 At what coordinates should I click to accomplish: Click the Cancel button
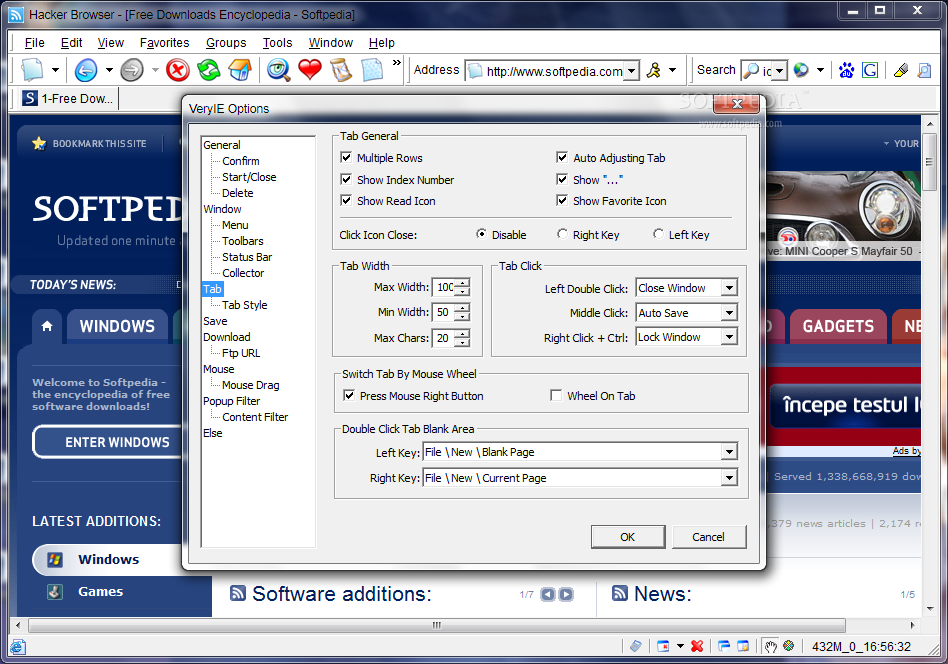709,536
